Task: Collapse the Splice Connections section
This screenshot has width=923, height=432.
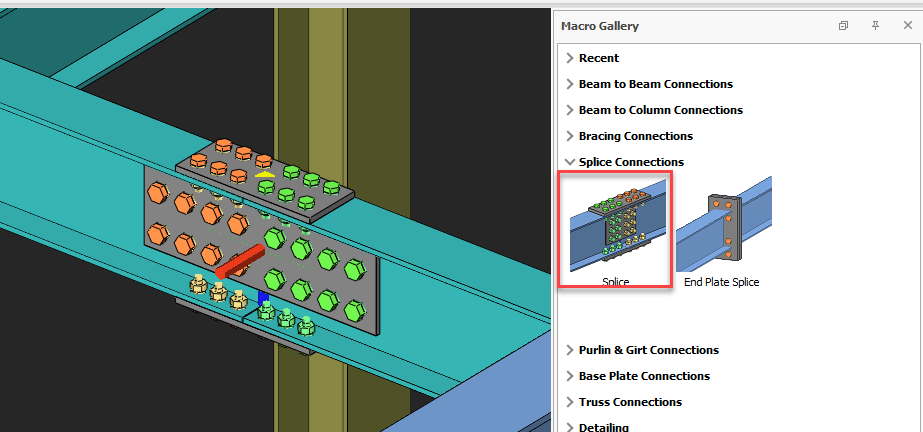Action: click(630, 162)
